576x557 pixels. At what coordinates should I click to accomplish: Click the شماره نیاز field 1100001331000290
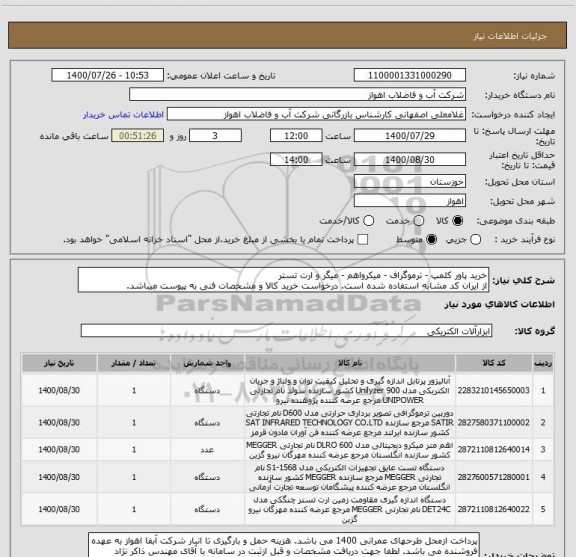[410, 75]
